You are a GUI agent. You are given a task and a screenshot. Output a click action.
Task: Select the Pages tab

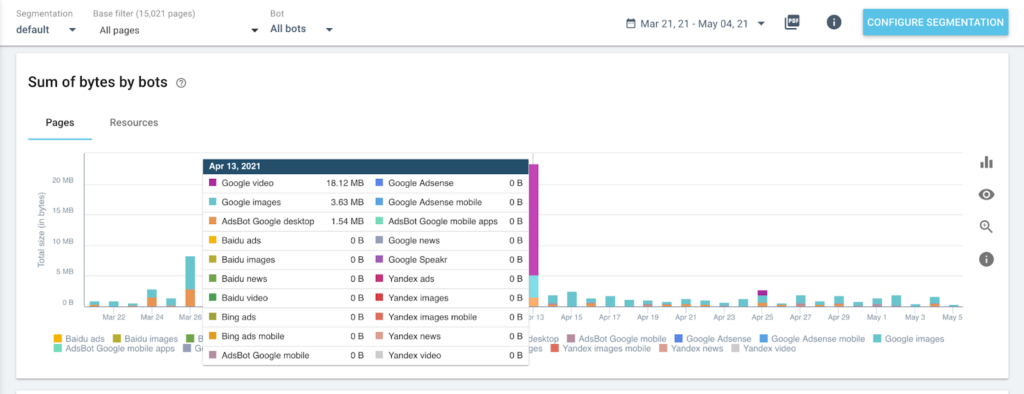59,122
